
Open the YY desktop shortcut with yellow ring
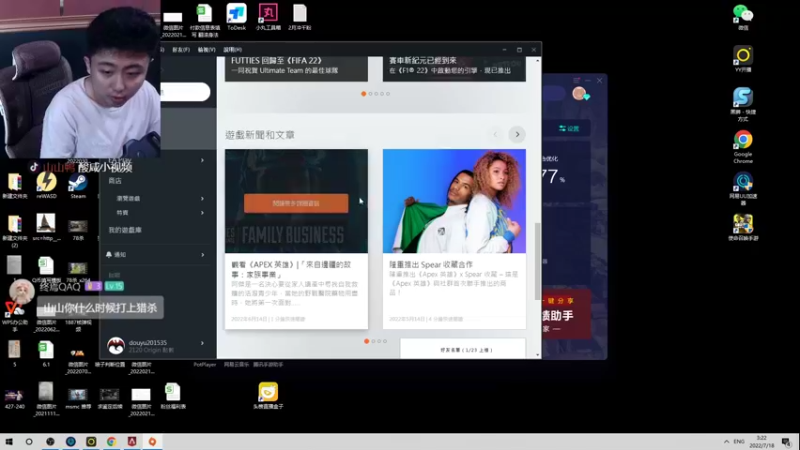coord(743,58)
